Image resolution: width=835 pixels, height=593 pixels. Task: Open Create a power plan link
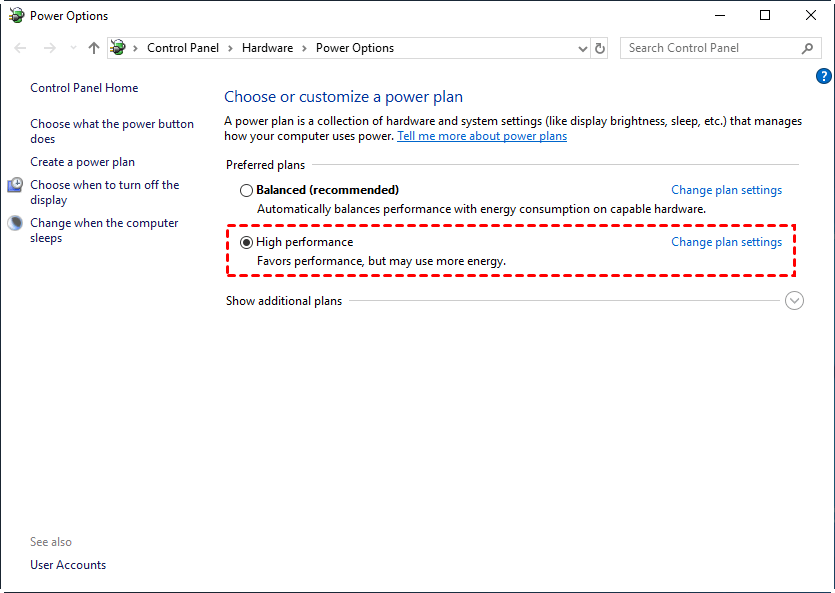pos(83,162)
